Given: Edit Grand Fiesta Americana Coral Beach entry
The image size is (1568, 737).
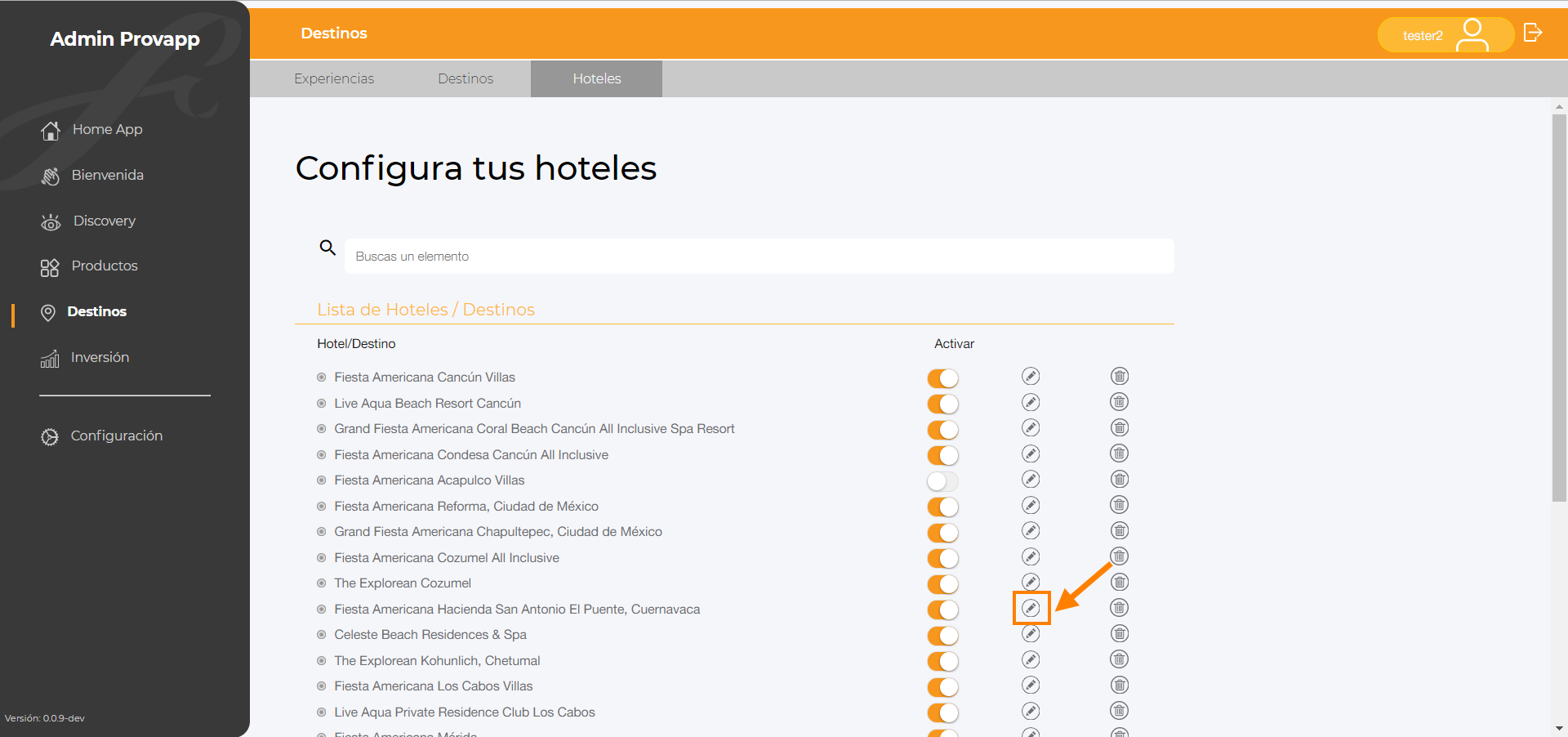Looking at the screenshot, I should [x=1031, y=427].
